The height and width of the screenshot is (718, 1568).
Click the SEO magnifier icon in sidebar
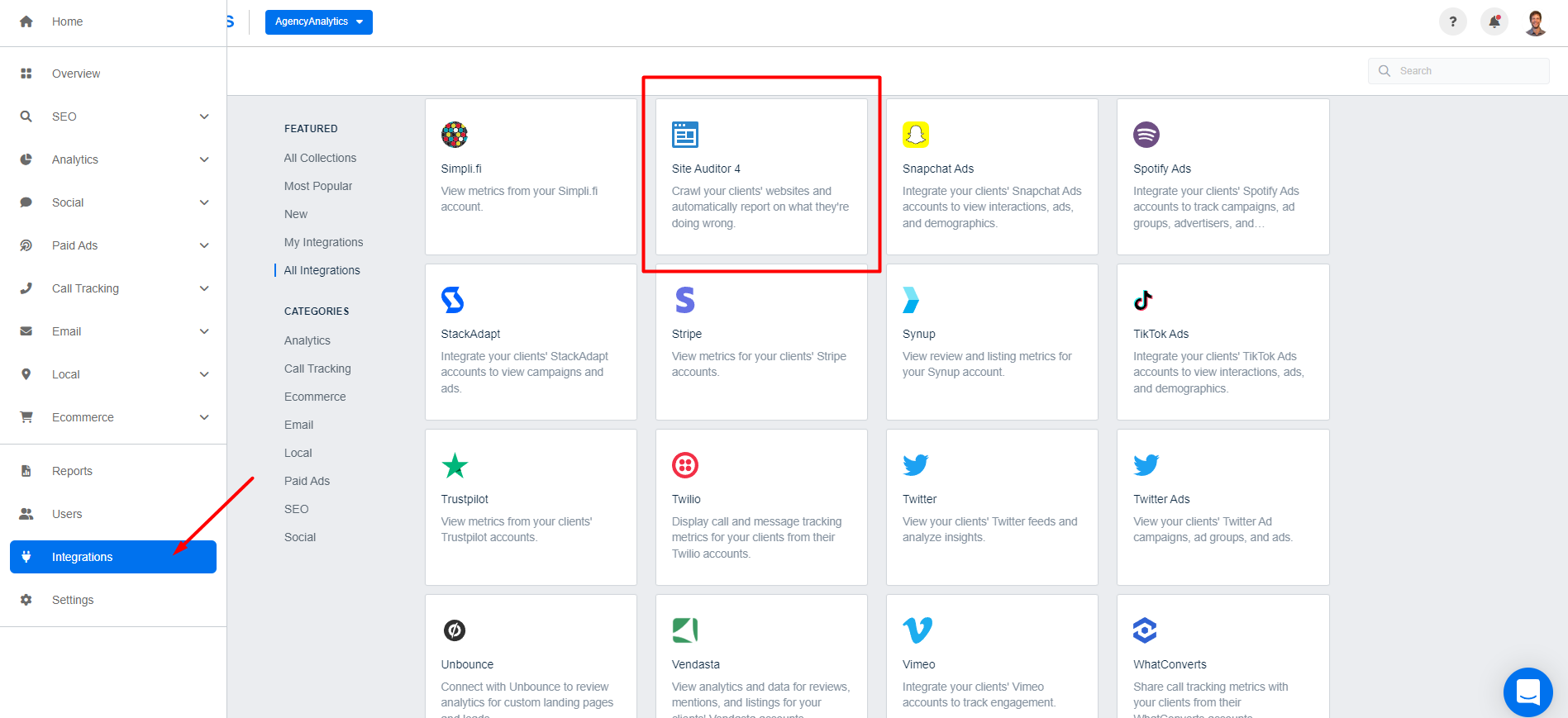tap(26, 116)
